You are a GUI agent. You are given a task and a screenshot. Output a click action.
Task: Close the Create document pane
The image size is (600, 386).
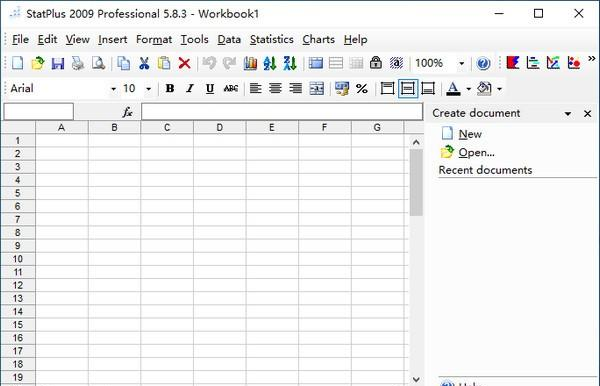coord(587,114)
